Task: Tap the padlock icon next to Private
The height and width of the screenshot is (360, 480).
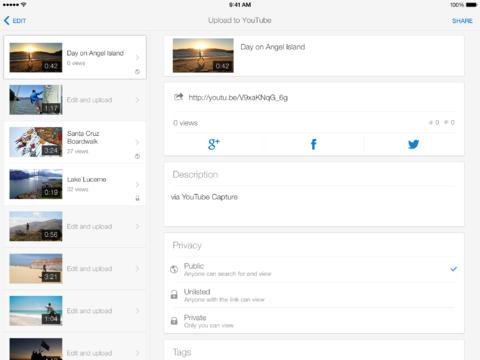Action: coord(174,321)
